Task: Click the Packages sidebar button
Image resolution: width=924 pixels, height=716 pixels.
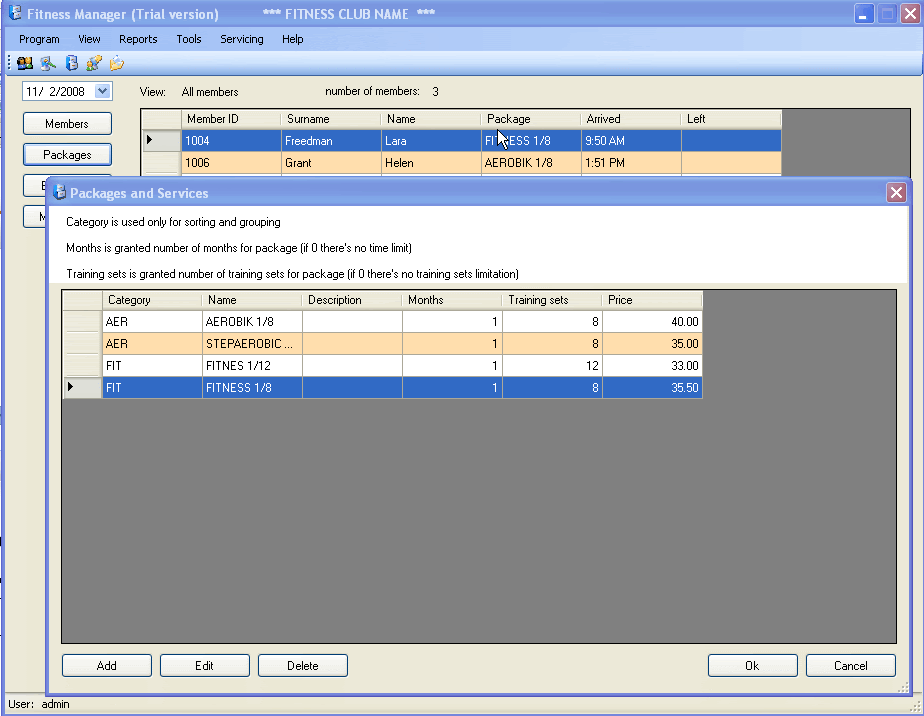Action: pyautogui.click(x=67, y=155)
